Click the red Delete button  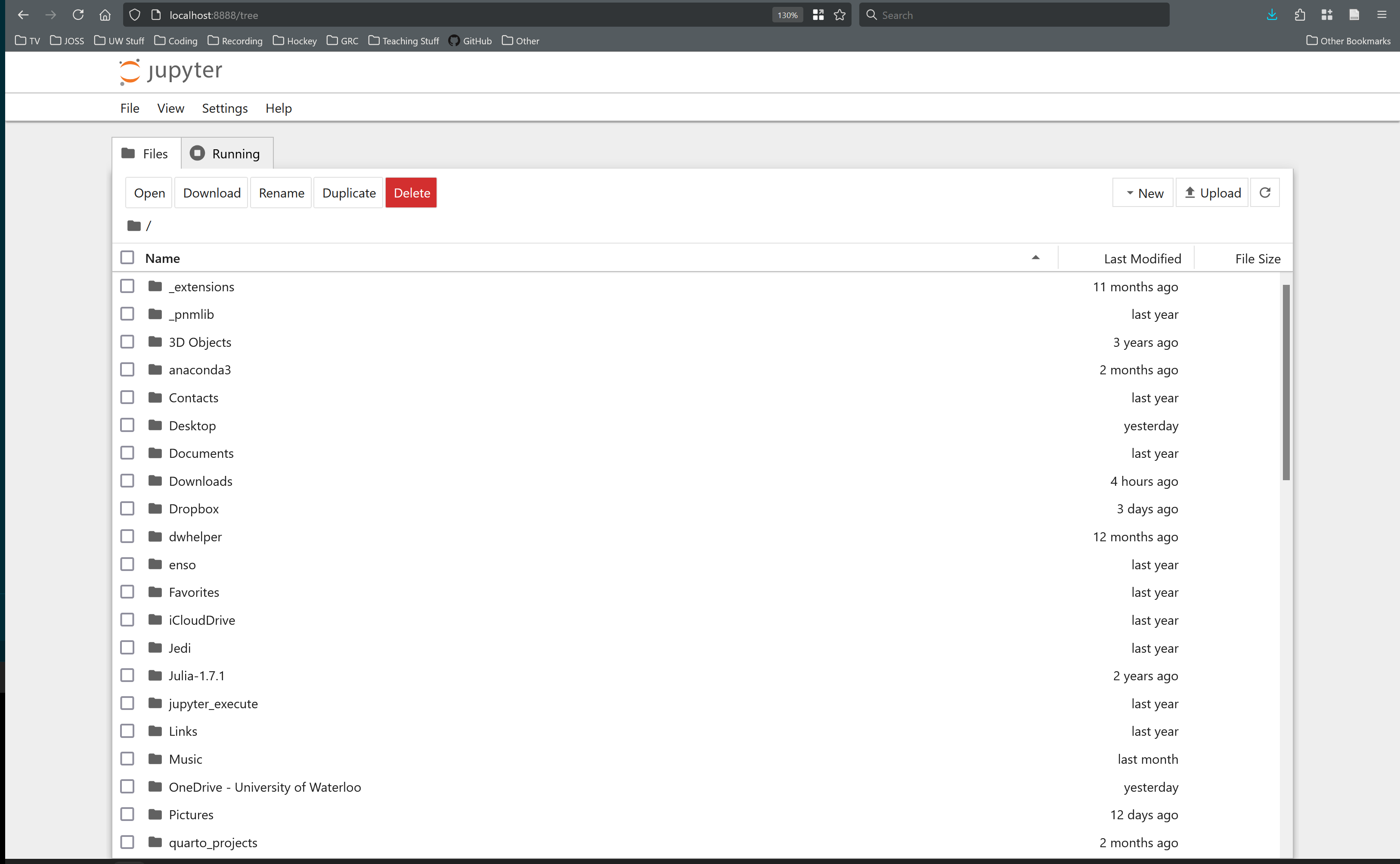pos(411,193)
